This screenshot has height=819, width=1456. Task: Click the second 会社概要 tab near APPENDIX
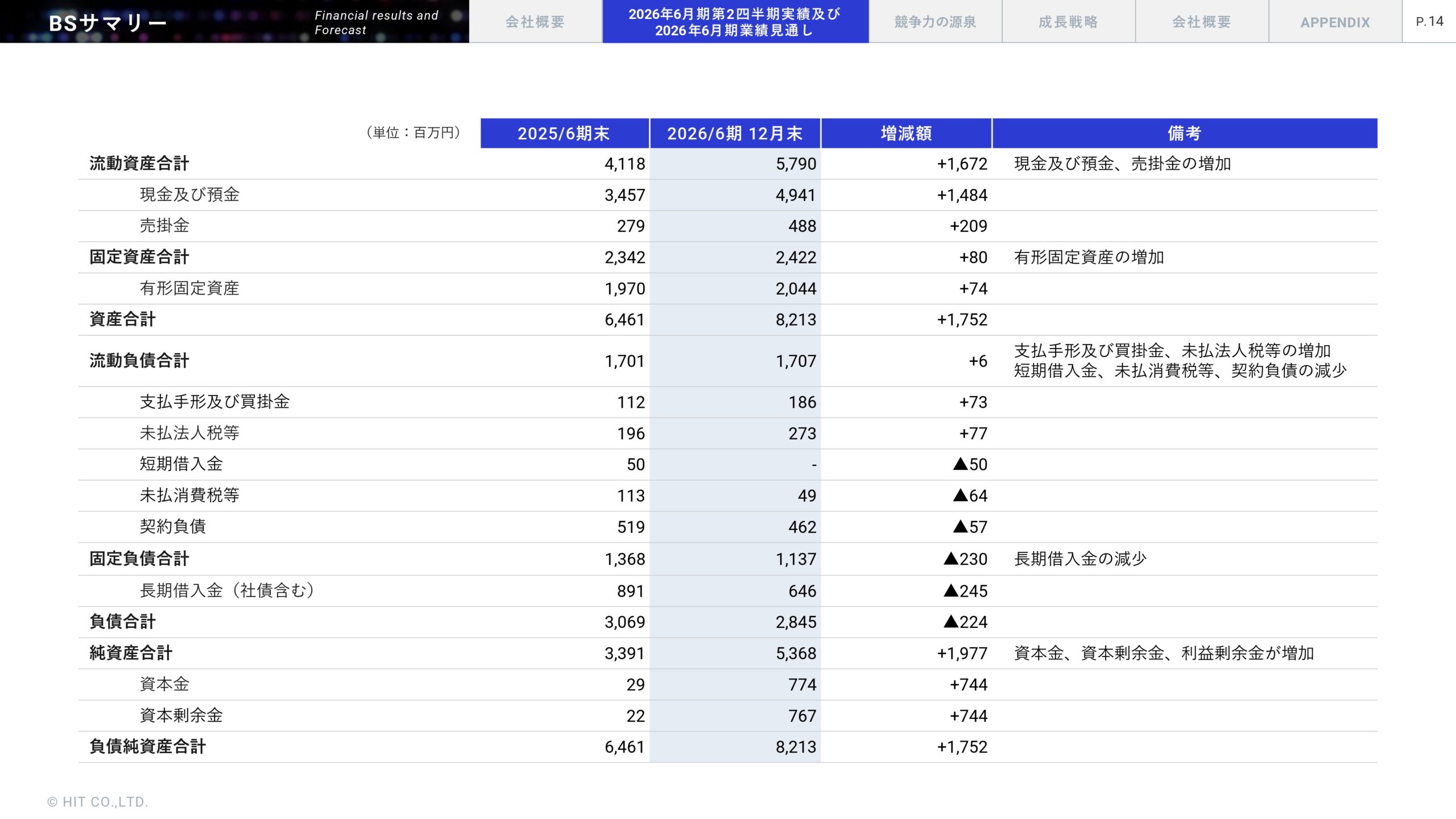[1201, 22]
